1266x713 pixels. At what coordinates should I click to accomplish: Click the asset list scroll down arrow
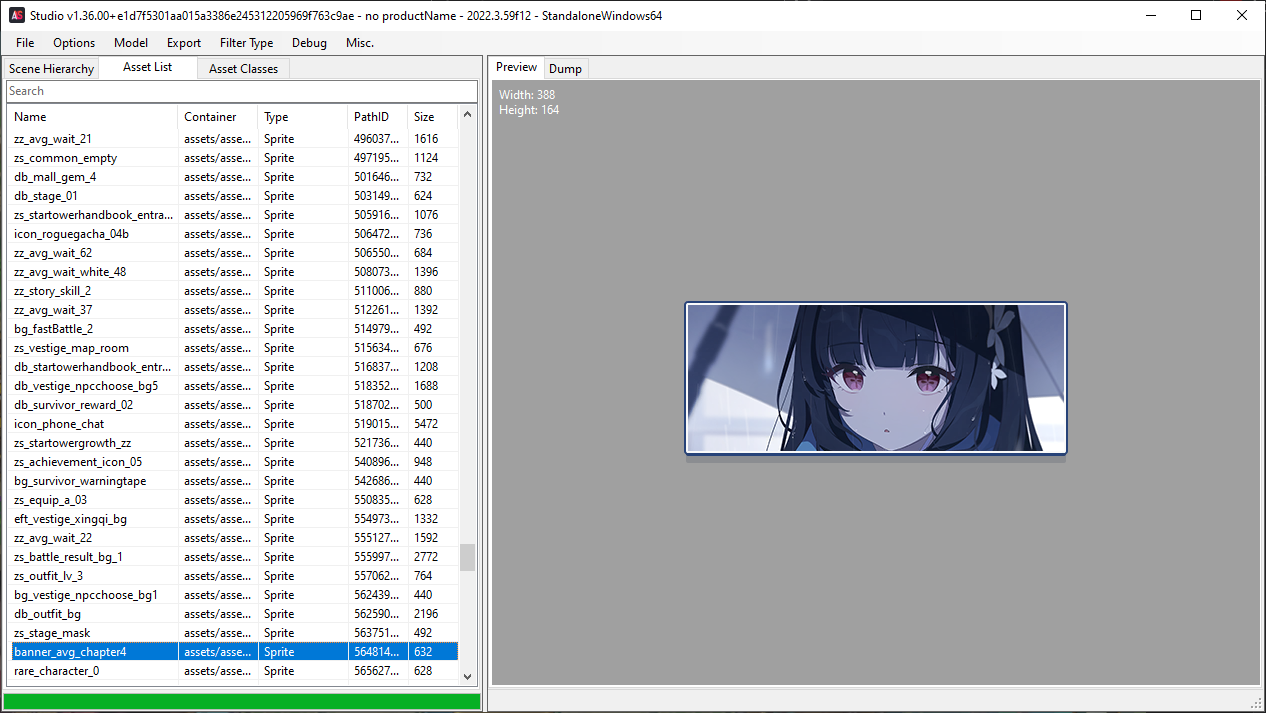[x=467, y=676]
